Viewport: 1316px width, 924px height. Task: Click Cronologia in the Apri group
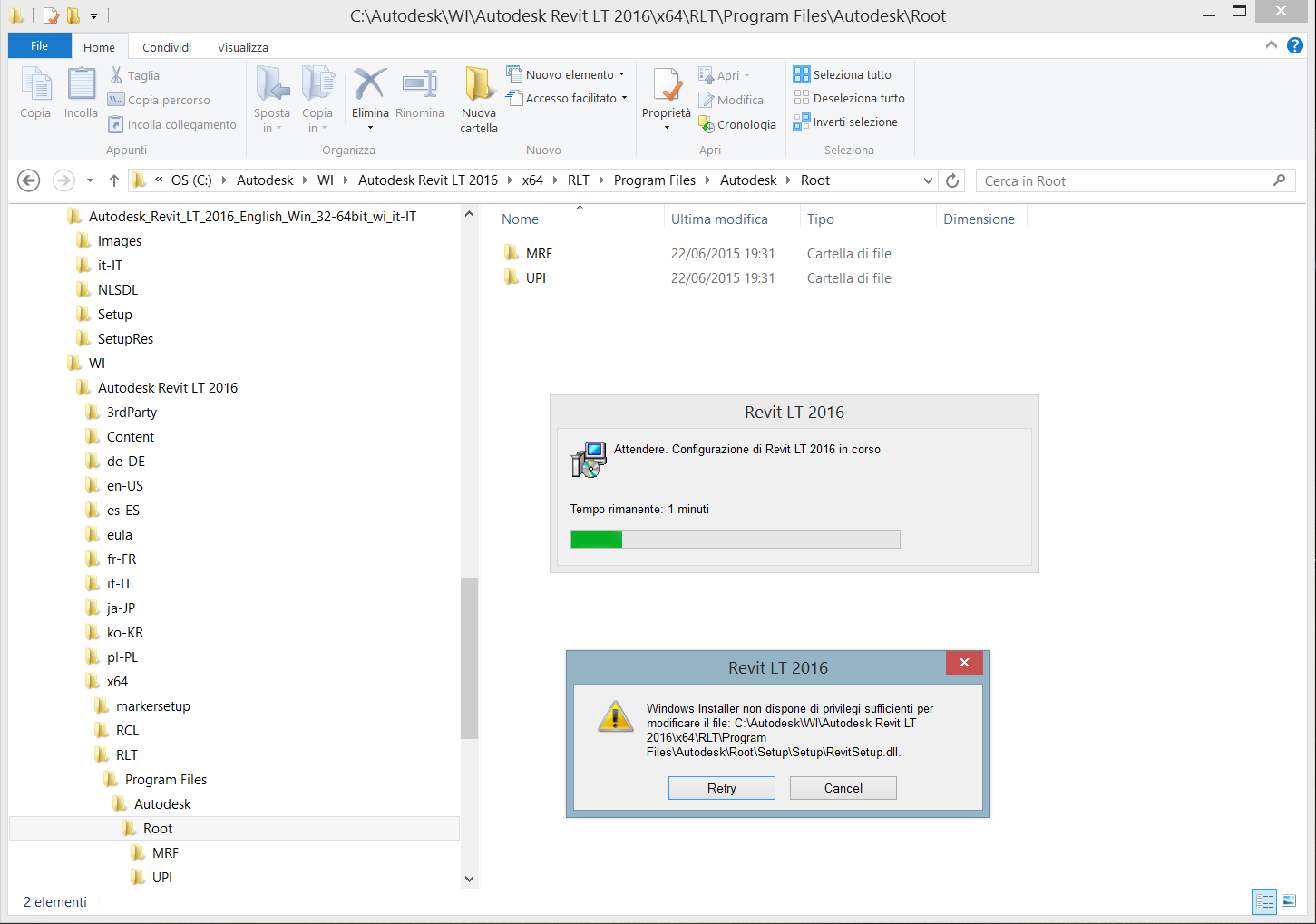coord(737,124)
